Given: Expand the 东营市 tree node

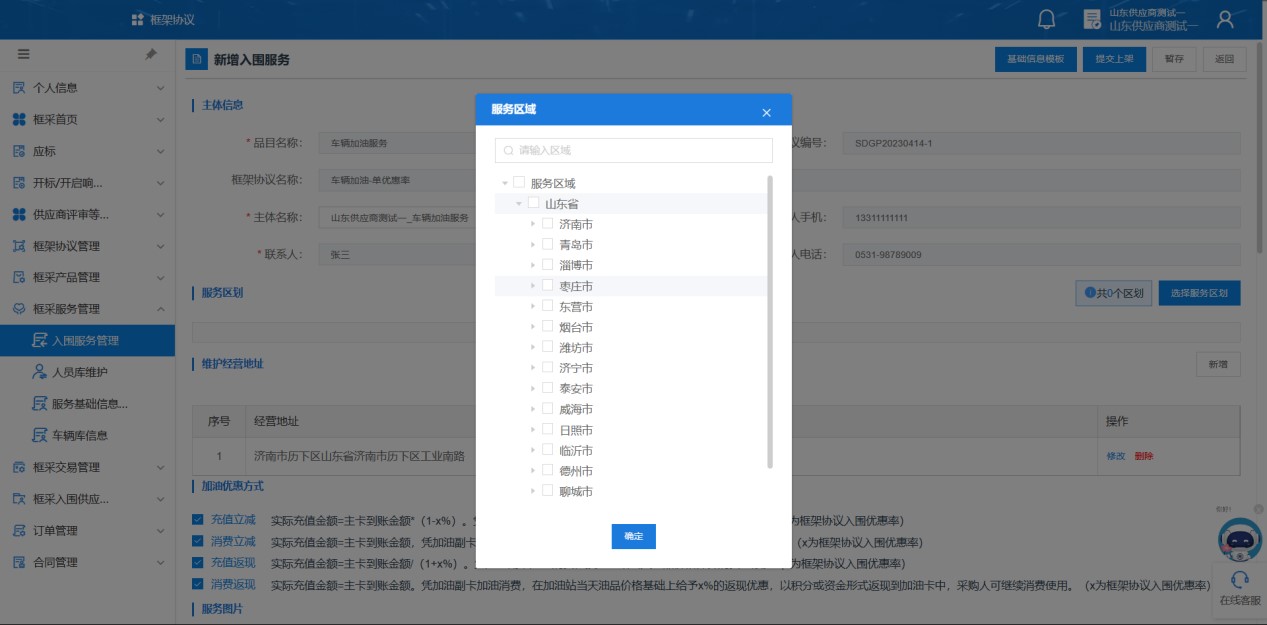Looking at the screenshot, I should pyautogui.click(x=533, y=306).
